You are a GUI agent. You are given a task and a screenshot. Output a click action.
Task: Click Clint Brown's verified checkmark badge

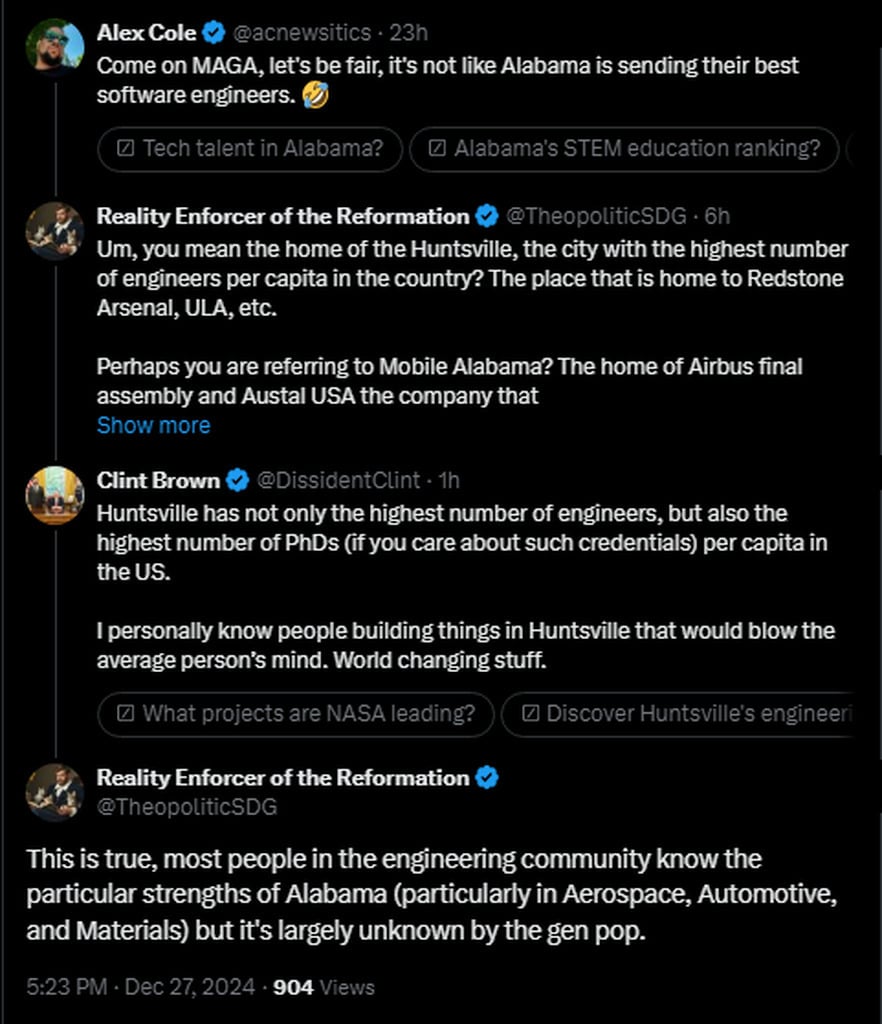pyautogui.click(x=237, y=480)
